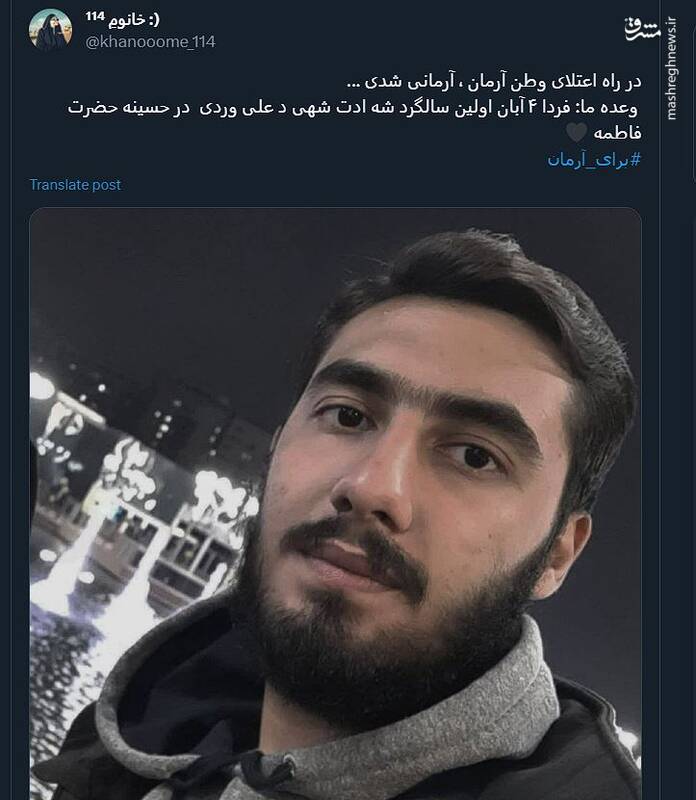Click the hash symbol of the blue hashtag
Screen dimensions: 696x800
[635, 160]
